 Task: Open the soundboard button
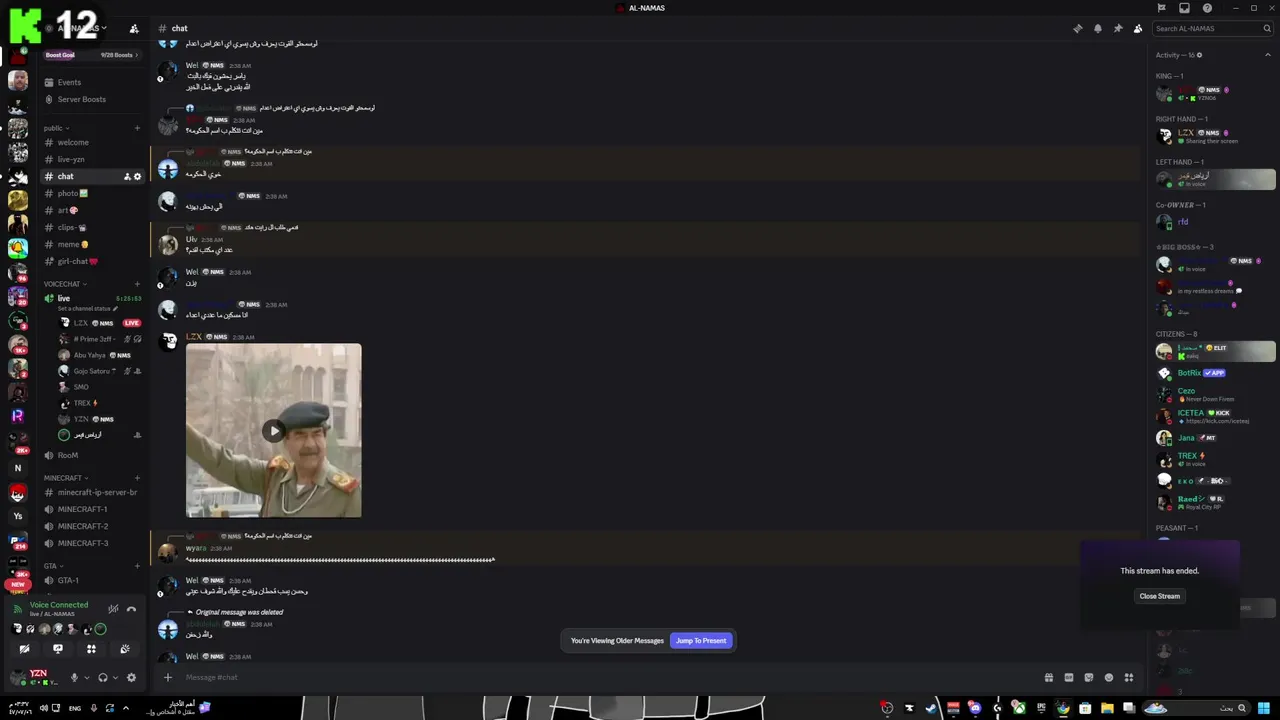click(x=125, y=649)
